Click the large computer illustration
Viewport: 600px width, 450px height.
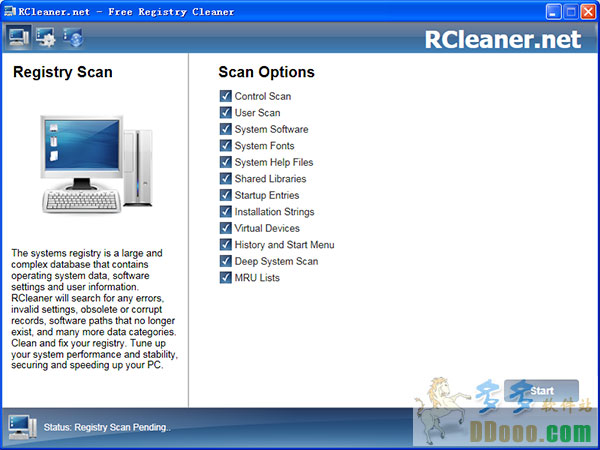coord(96,165)
